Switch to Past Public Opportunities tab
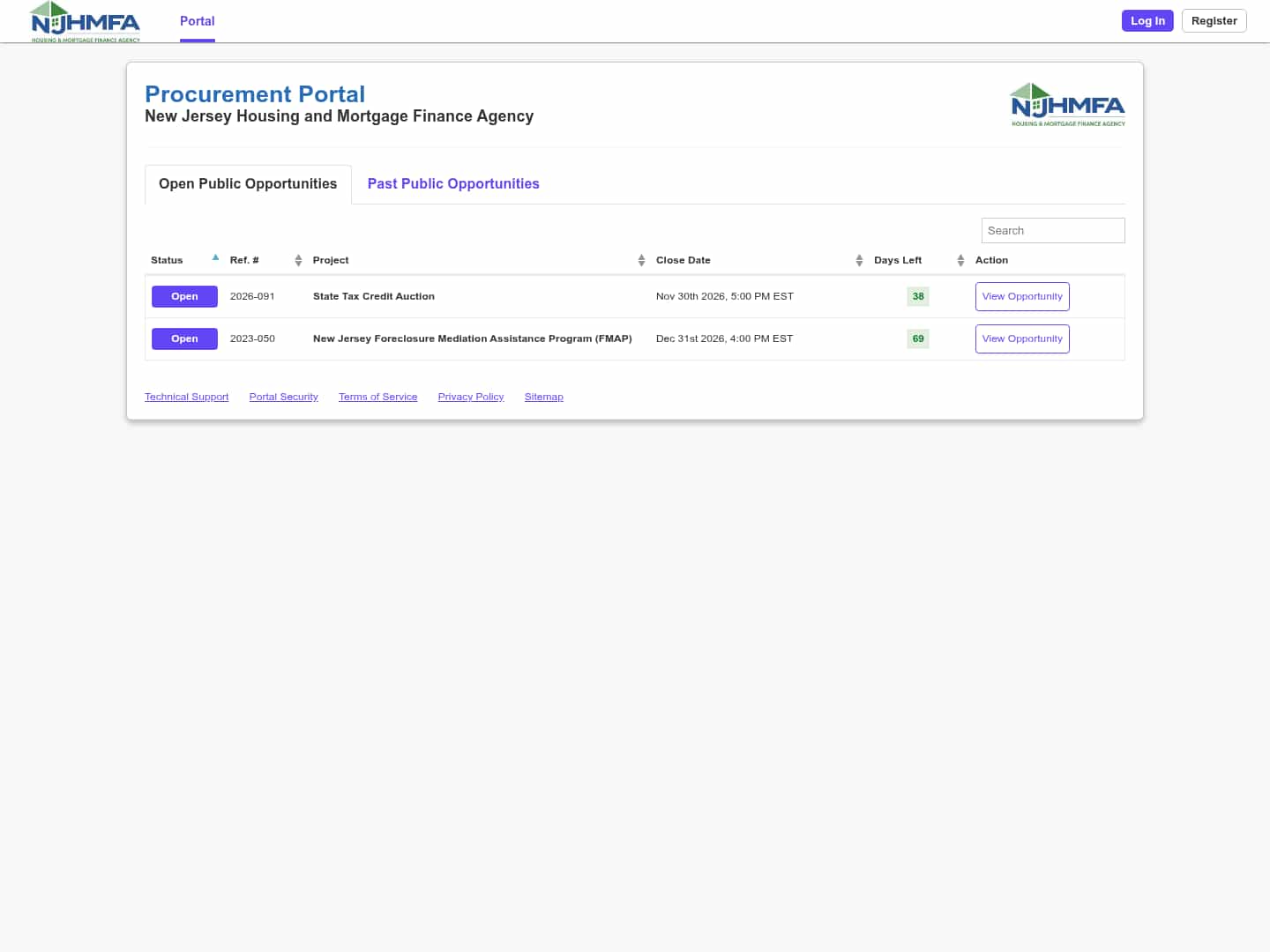The height and width of the screenshot is (952, 1270). pos(453,183)
